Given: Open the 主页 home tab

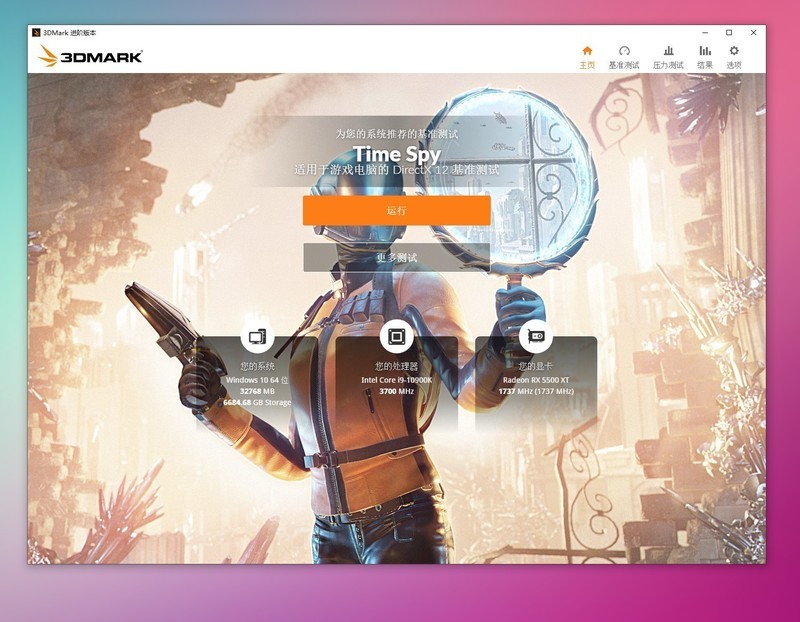Looking at the screenshot, I should (587, 57).
